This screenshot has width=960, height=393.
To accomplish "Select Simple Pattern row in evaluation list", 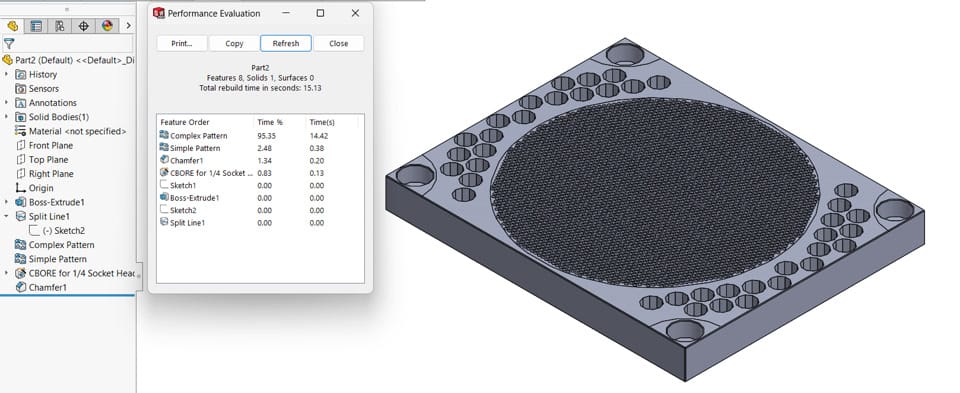I will coord(260,148).
